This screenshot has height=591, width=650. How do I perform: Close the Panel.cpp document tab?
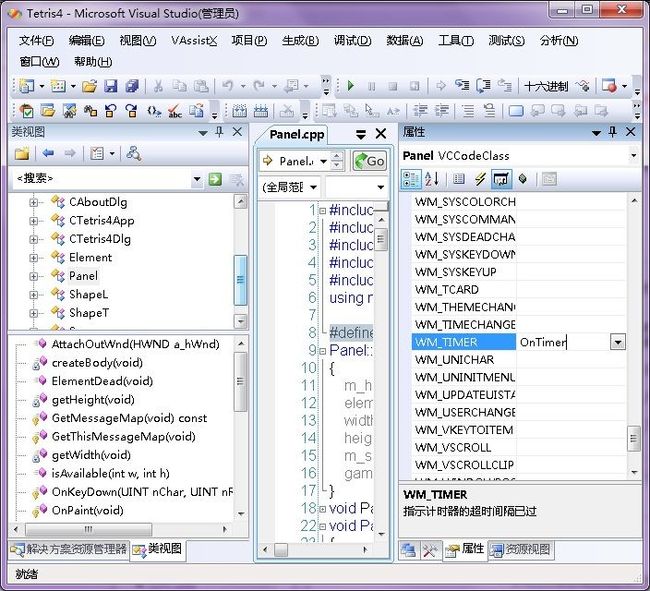381,134
